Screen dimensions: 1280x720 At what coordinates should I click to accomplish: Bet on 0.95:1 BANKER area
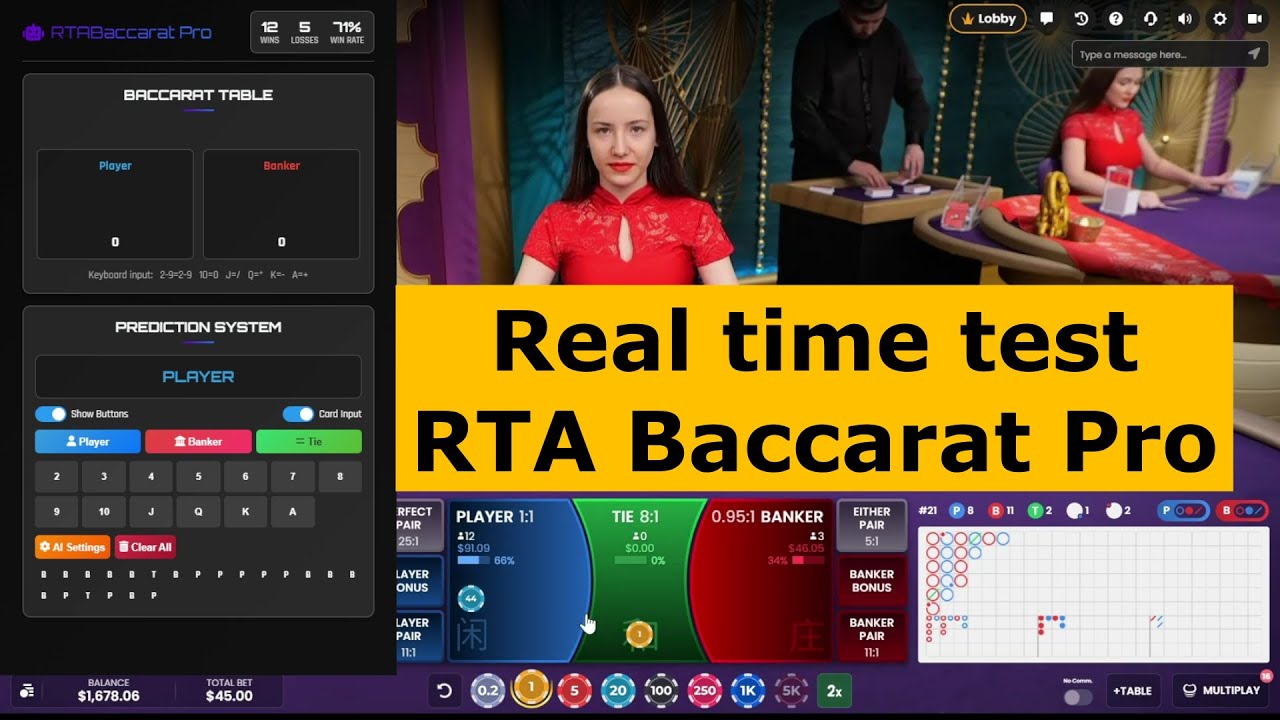pos(762,581)
